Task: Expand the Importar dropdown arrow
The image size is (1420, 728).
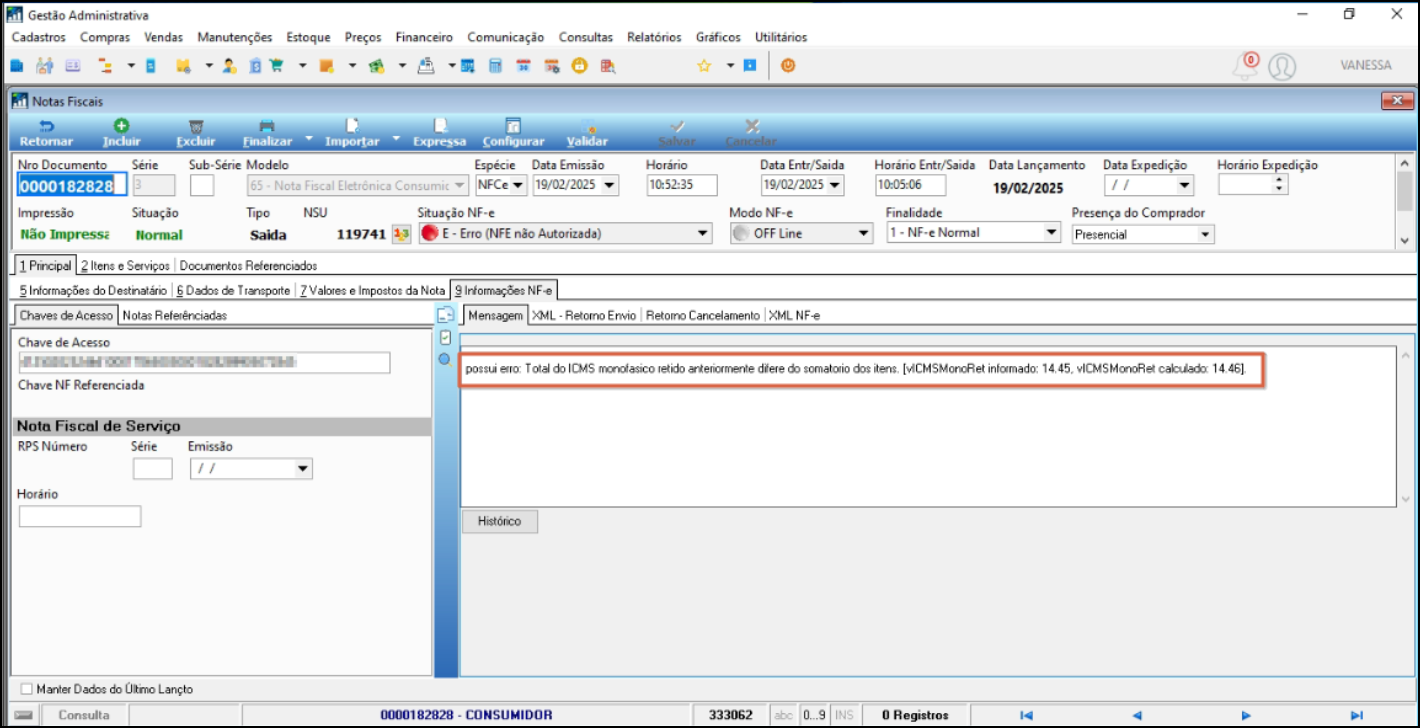Action: coord(397,139)
